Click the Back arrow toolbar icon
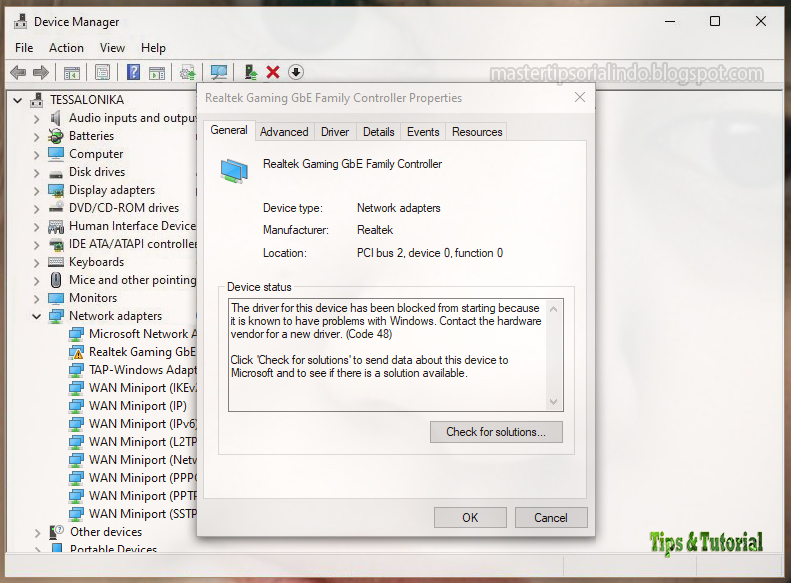791x583 pixels. tap(18, 73)
